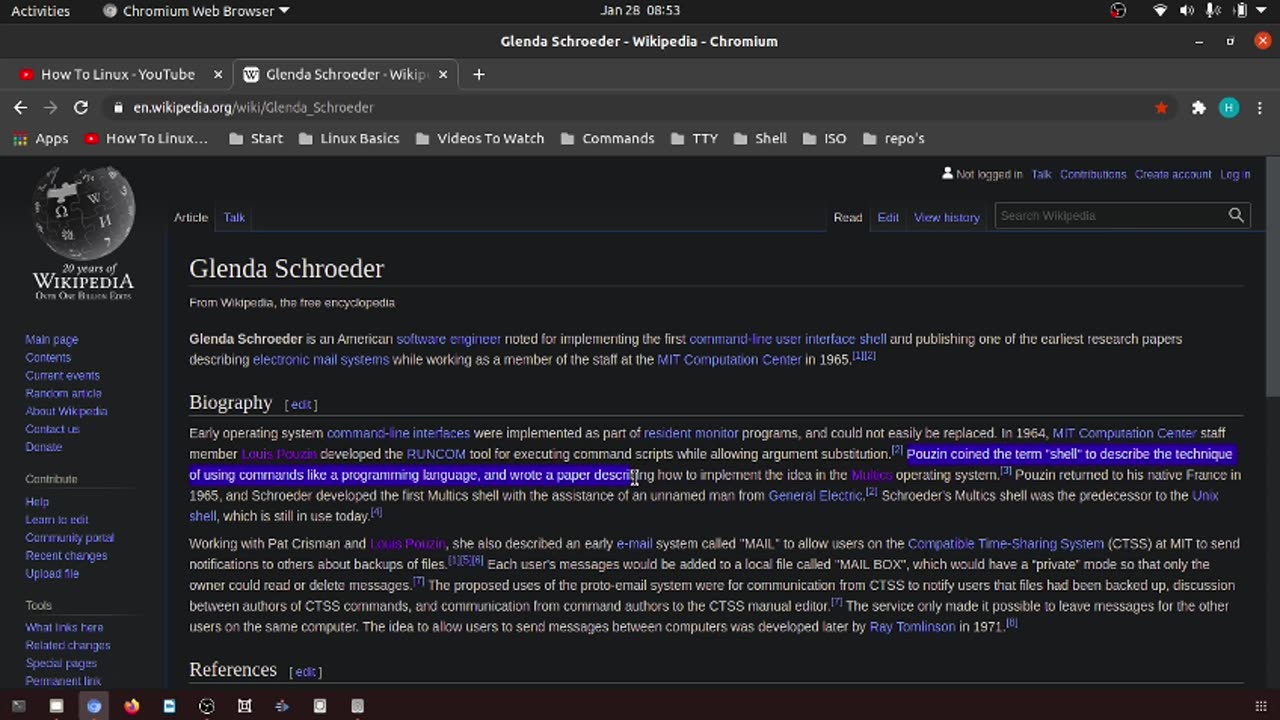Open the OBS recording indicator in top bar
This screenshot has width=1280, height=720.
[x=1118, y=11]
